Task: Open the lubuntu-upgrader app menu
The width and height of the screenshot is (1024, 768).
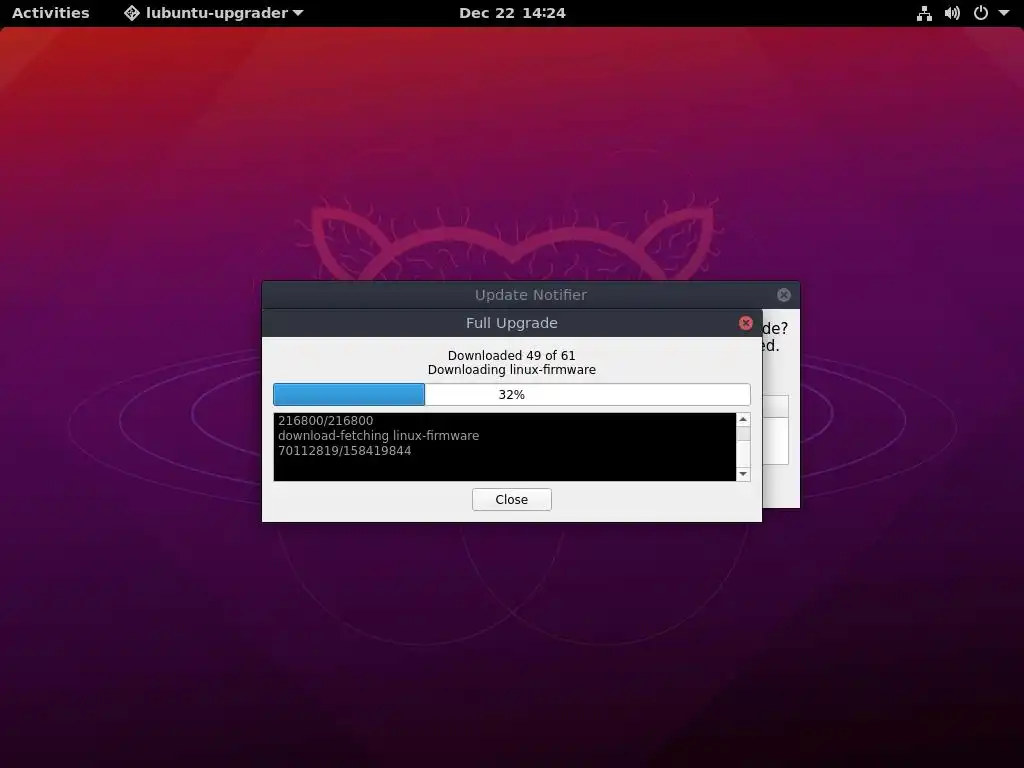Action: point(214,13)
